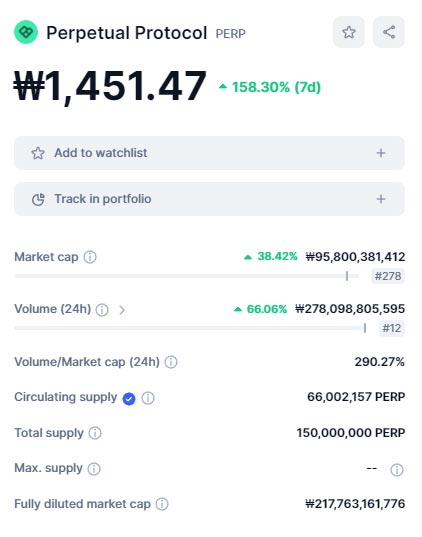This screenshot has height=537, width=422.
Task: Track PERP in portfolio
Action: pos(209,199)
